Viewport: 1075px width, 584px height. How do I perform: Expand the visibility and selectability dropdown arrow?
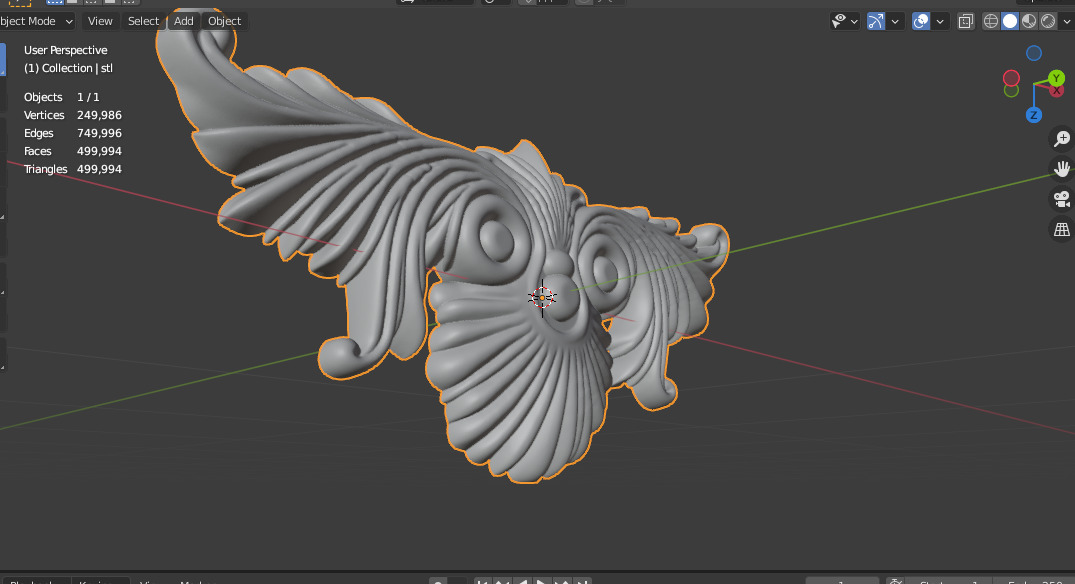tap(854, 22)
